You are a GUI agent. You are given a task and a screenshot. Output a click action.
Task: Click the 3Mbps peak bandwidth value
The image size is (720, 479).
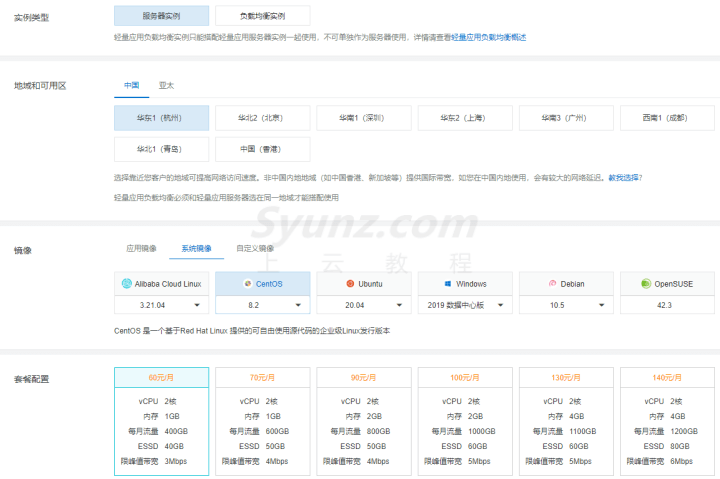pos(176,461)
